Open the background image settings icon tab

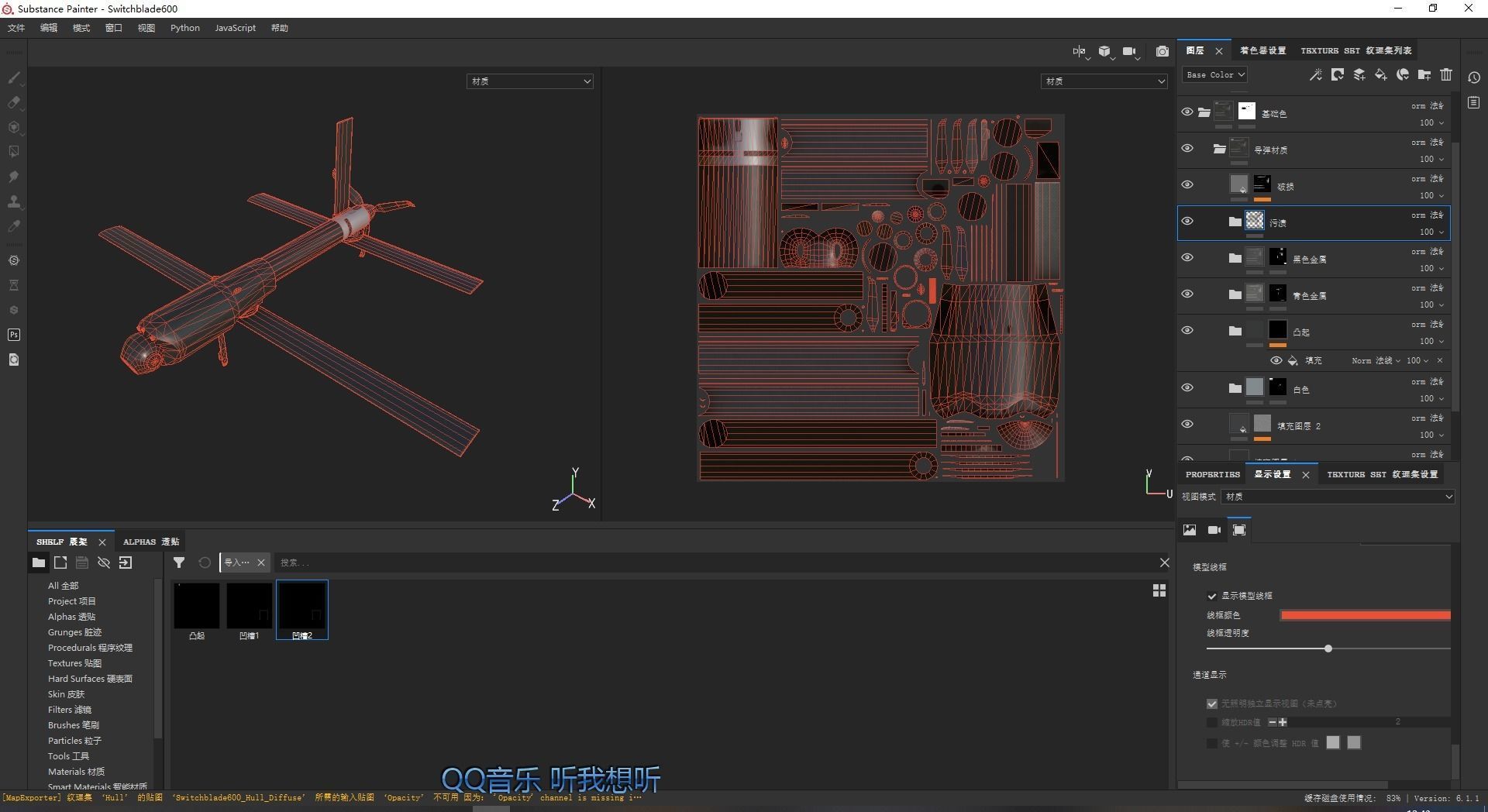point(1190,530)
